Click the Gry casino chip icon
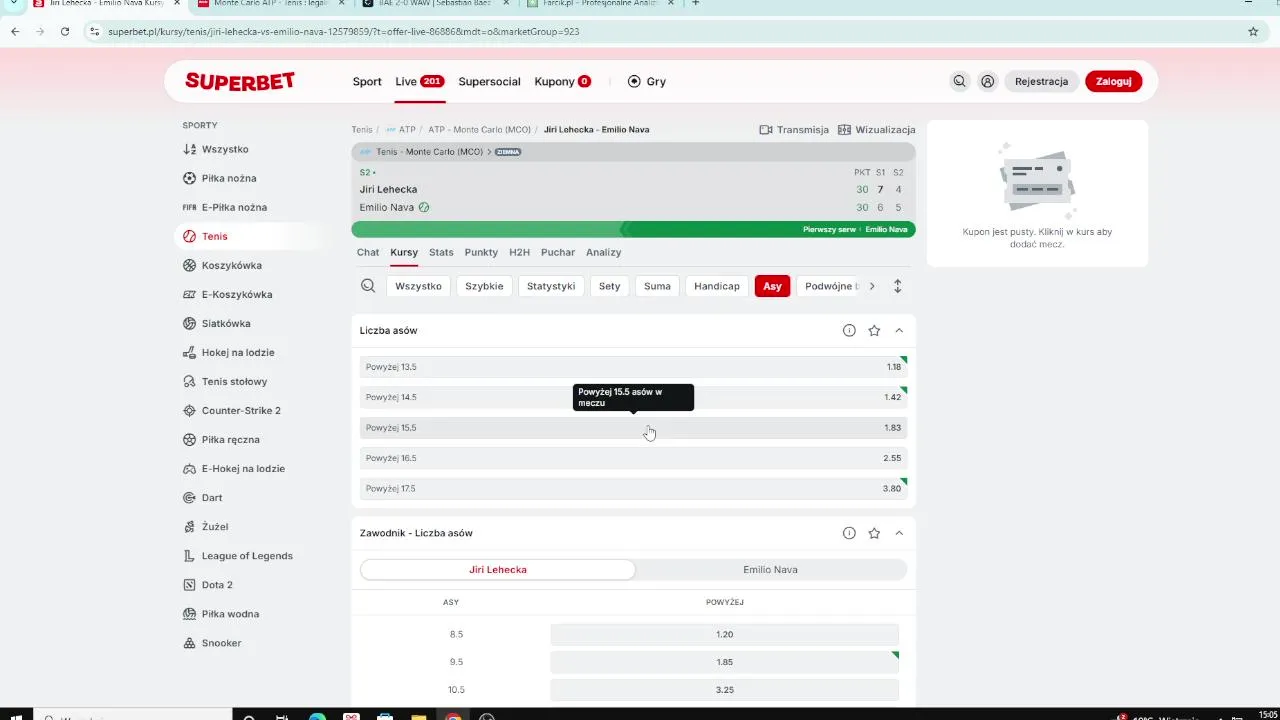This screenshot has height=720, width=1280. [634, 82]
